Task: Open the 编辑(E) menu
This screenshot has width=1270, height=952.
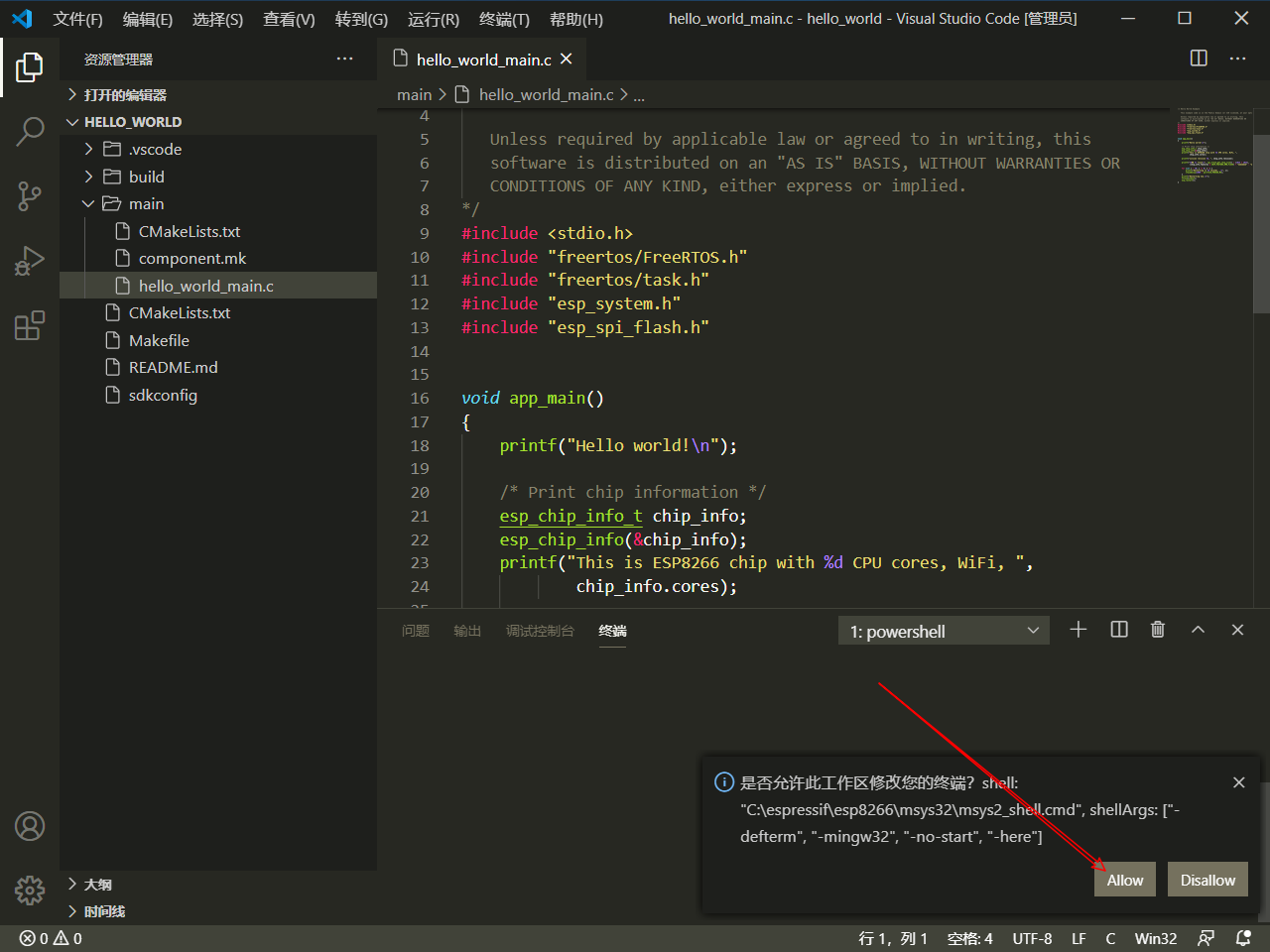Action: [147, 19]
